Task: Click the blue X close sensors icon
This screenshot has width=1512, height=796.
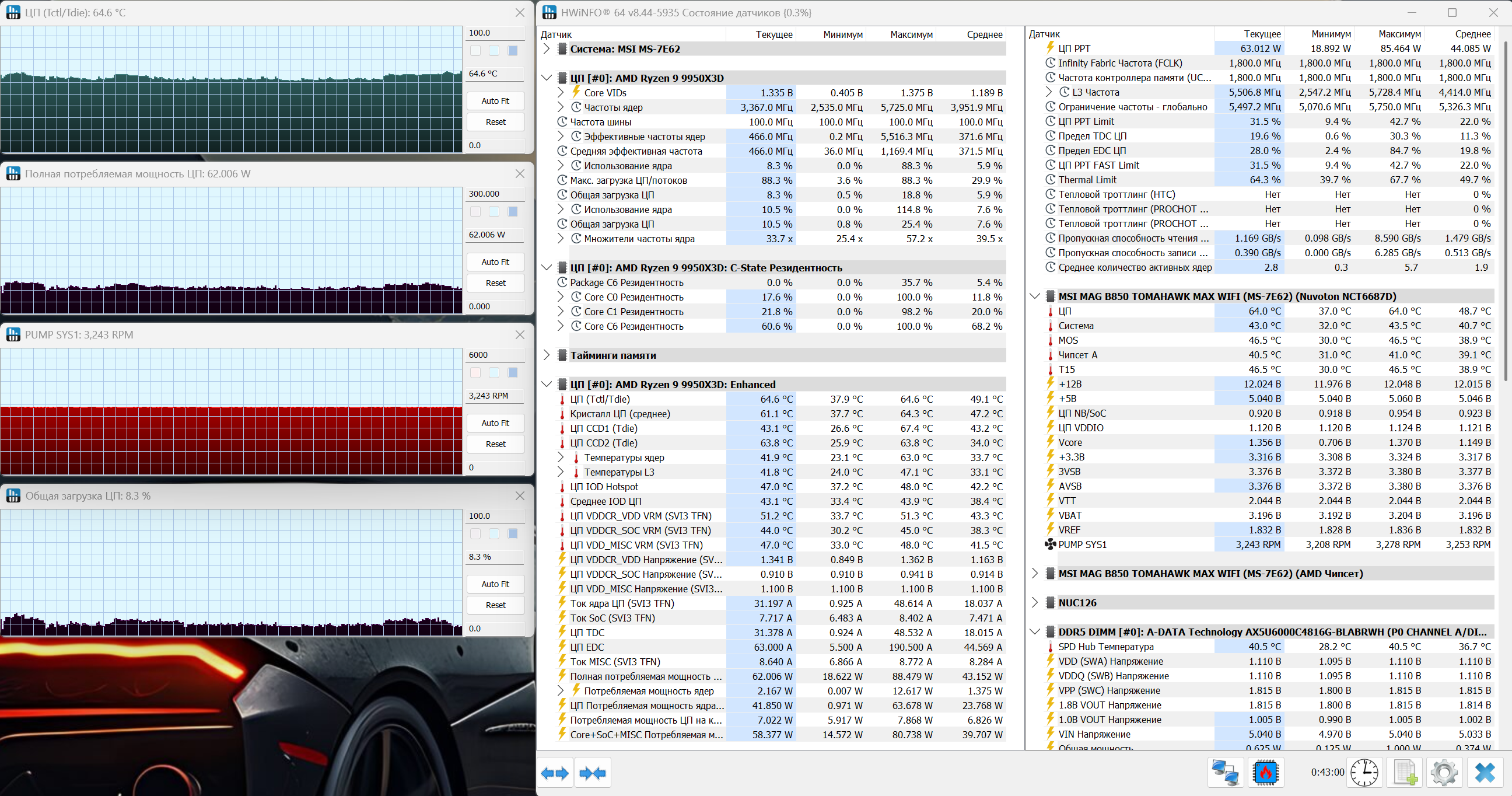Action: [1485, 773]
